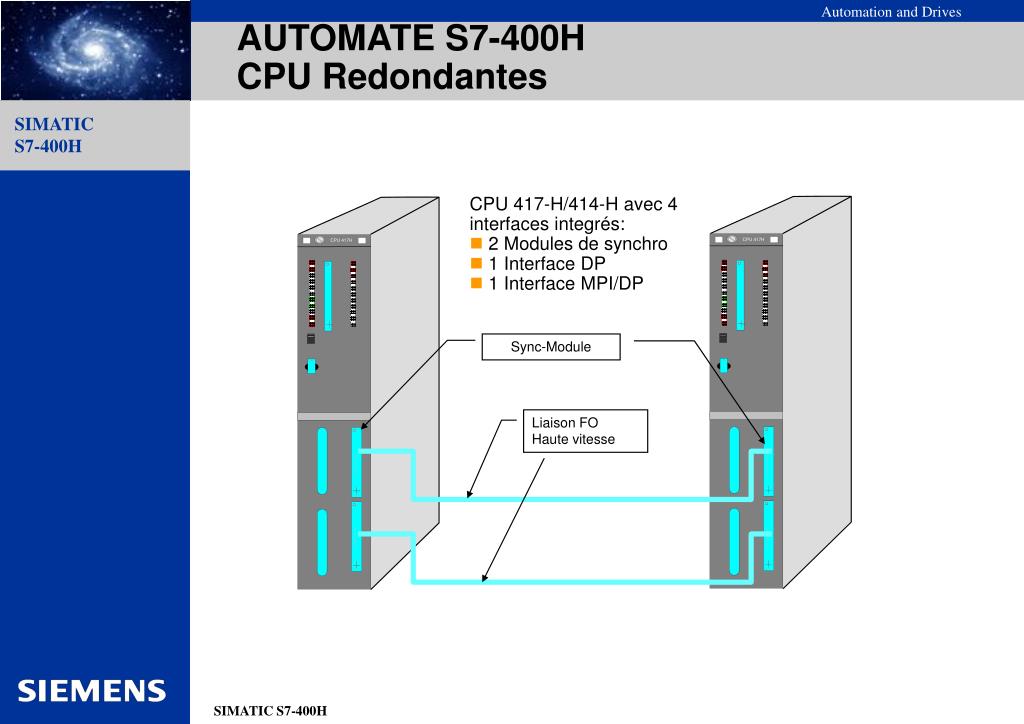Click the left CPU's upper-left cyan interface port
Image resolution: width=1024 pixels, height=724 pixels.
pyautogui.click(x=322, y=461)
